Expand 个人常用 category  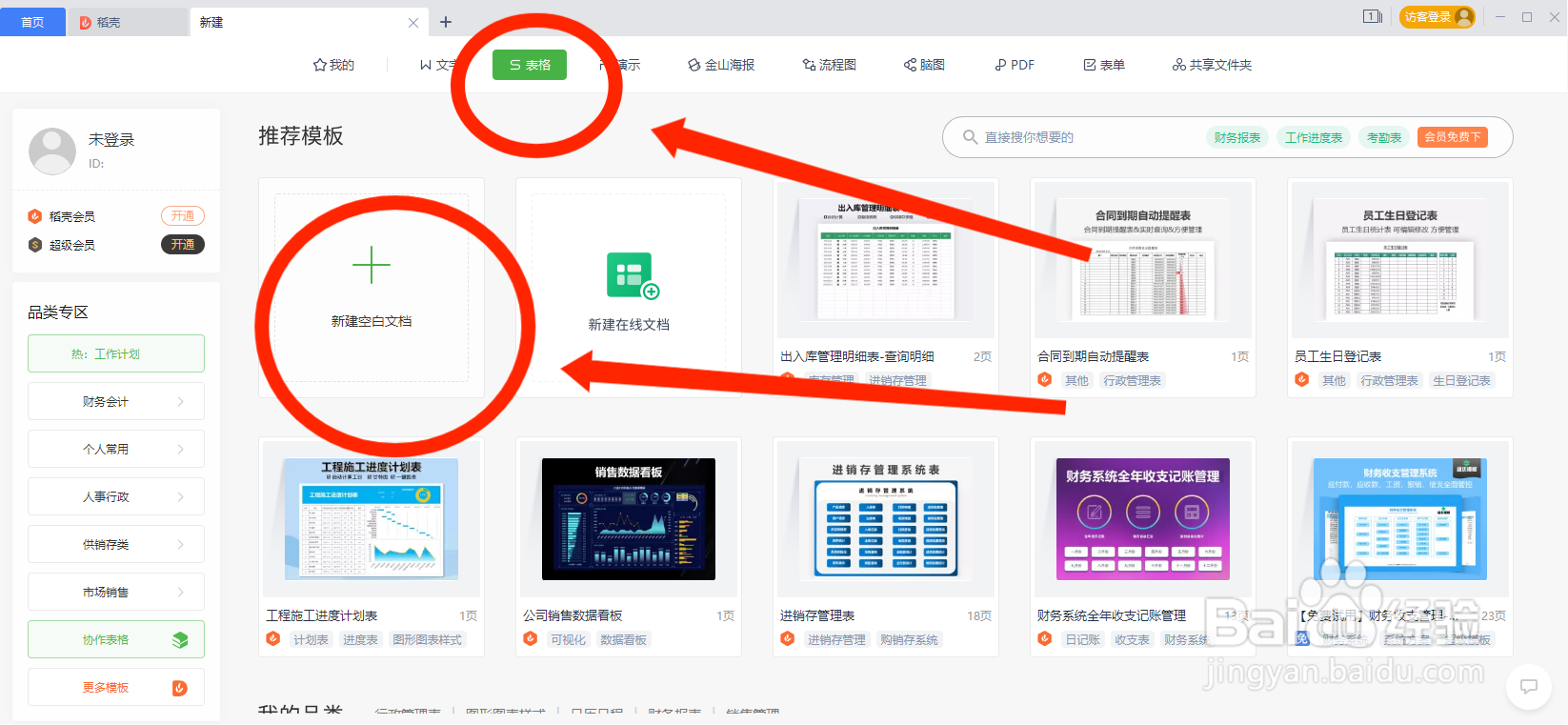(116, 449)
